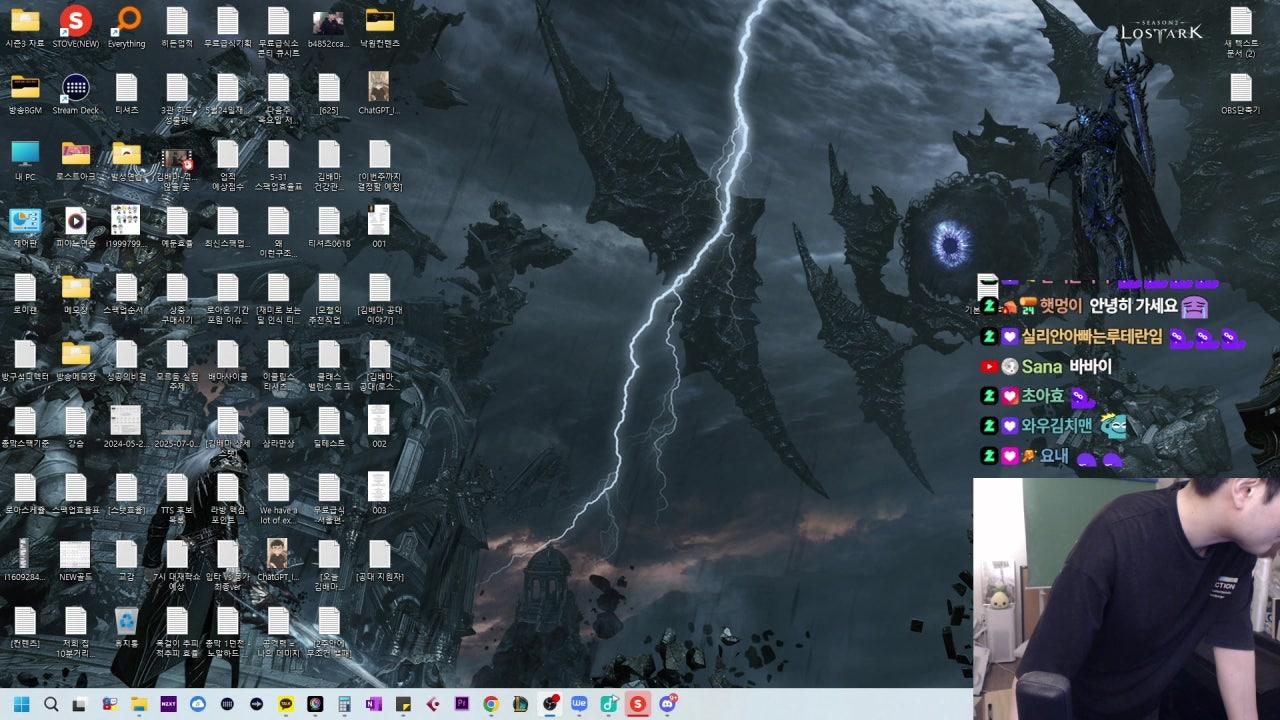The width and height of the screenshot is (1280, 720).
Task: Select the 메모장 folder icon
Action: 76,294
